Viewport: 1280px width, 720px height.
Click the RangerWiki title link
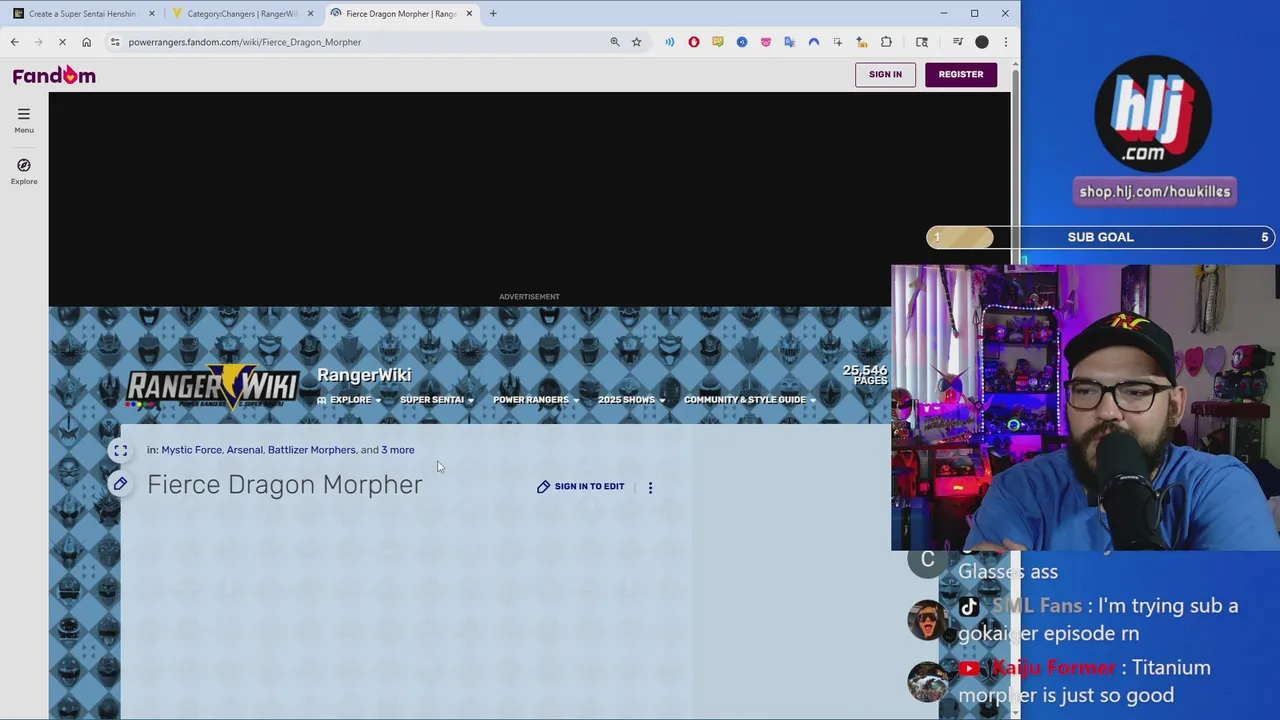click(364, 375)
